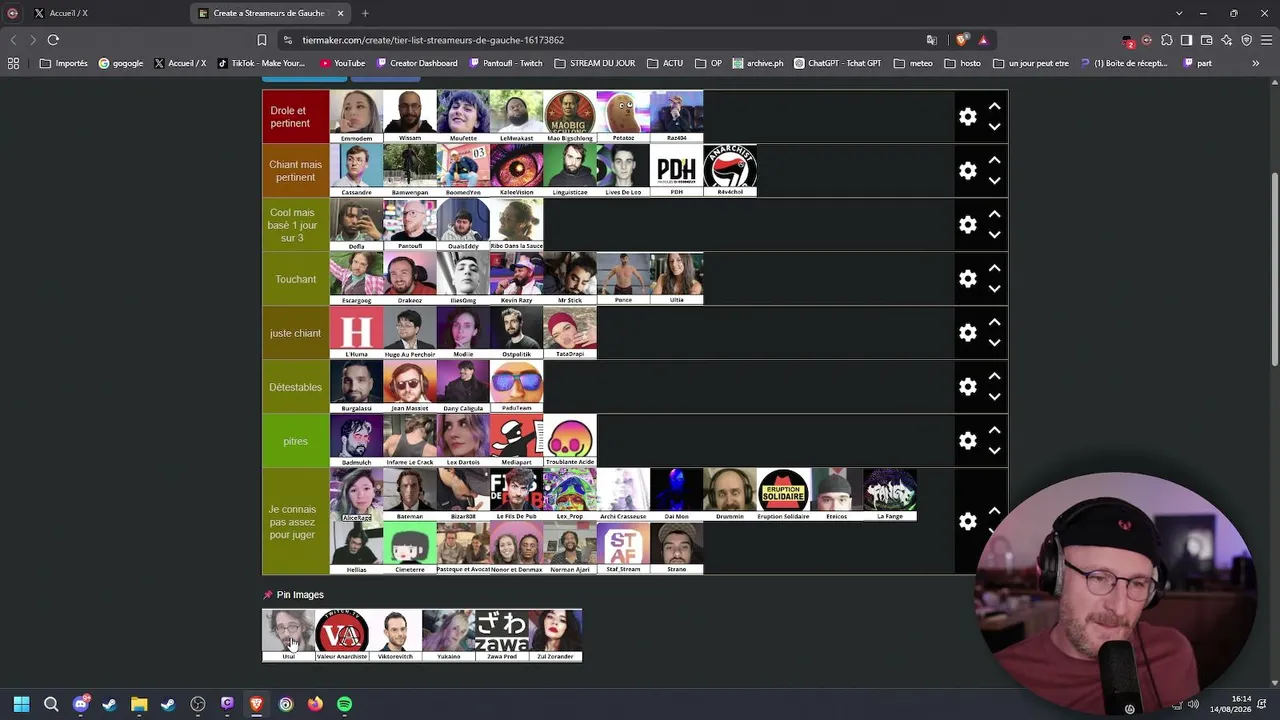Screen dimensions: 1280x720
Task: Move juste chiant tier down
Action: click(994, 343)
